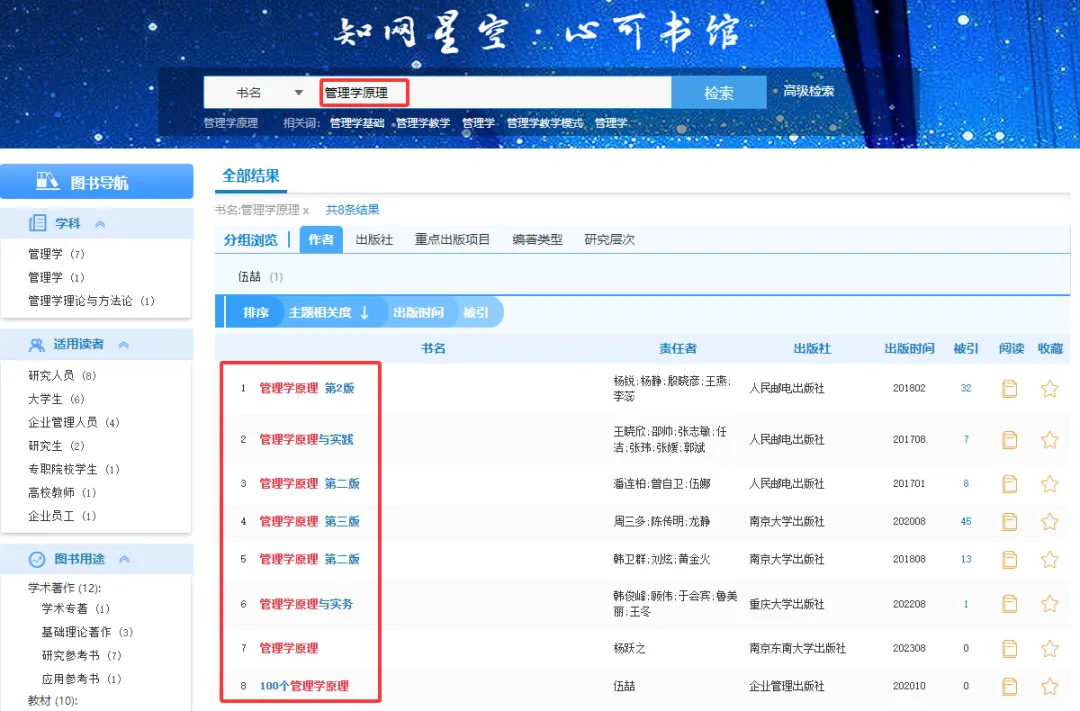Collapse the 适用读者 section
Screen dimensions: 1080x711
[x=124, y=345]
